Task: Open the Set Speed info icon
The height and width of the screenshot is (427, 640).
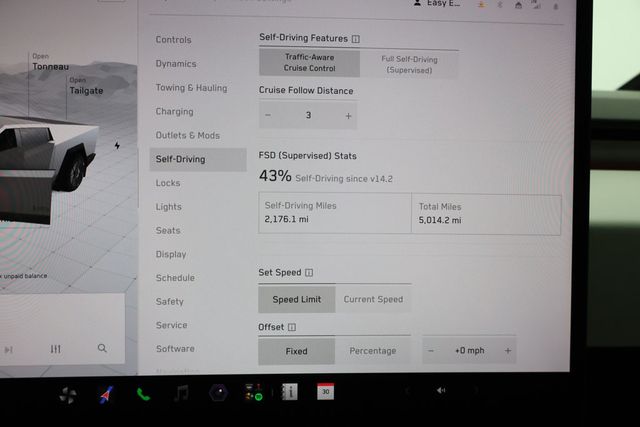Action: click(309, 273)
